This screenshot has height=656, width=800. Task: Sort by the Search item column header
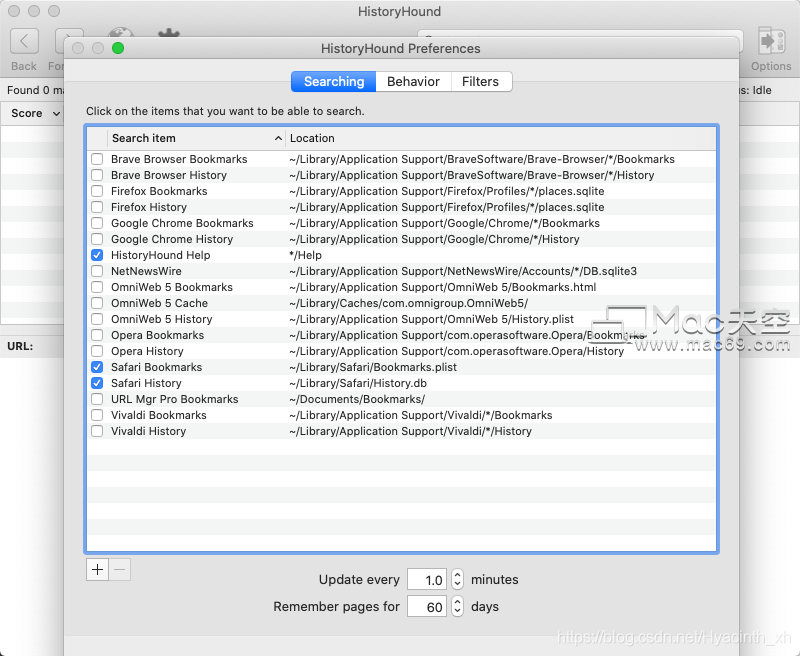click(x=196, y=138)
